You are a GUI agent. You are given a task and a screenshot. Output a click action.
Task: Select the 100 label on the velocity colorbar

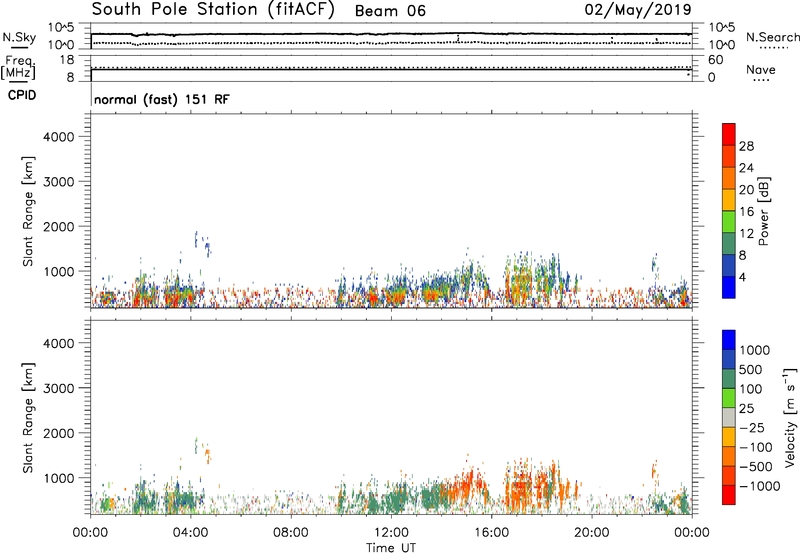click(x=751, y=389)
